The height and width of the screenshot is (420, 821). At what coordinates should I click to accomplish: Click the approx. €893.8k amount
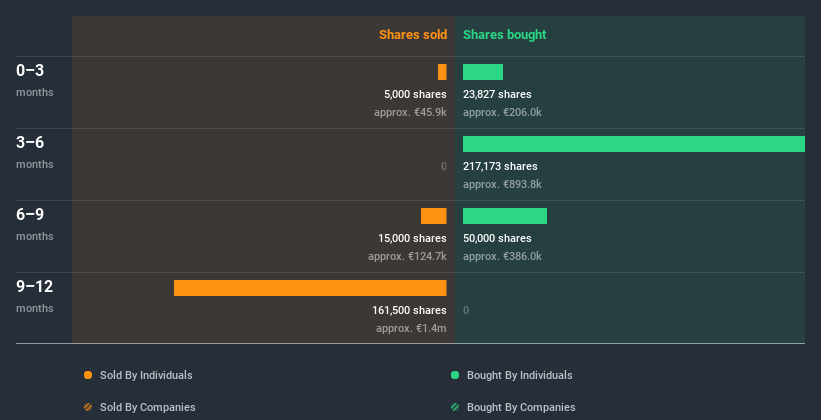coord(502,184)
